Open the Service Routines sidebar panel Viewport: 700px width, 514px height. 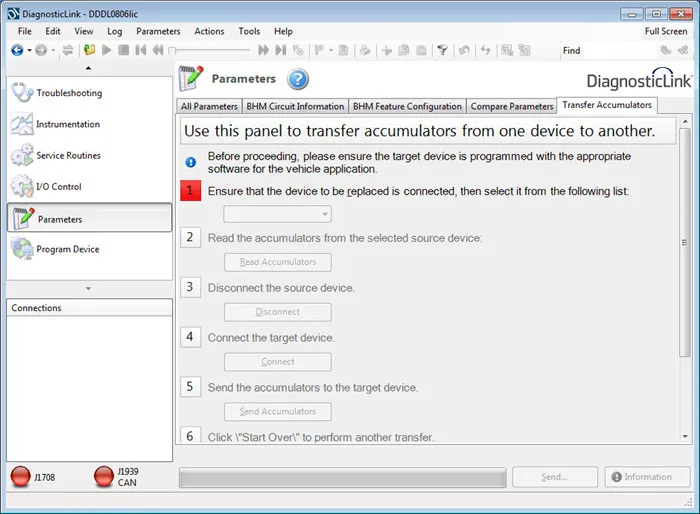pos(89,155)
